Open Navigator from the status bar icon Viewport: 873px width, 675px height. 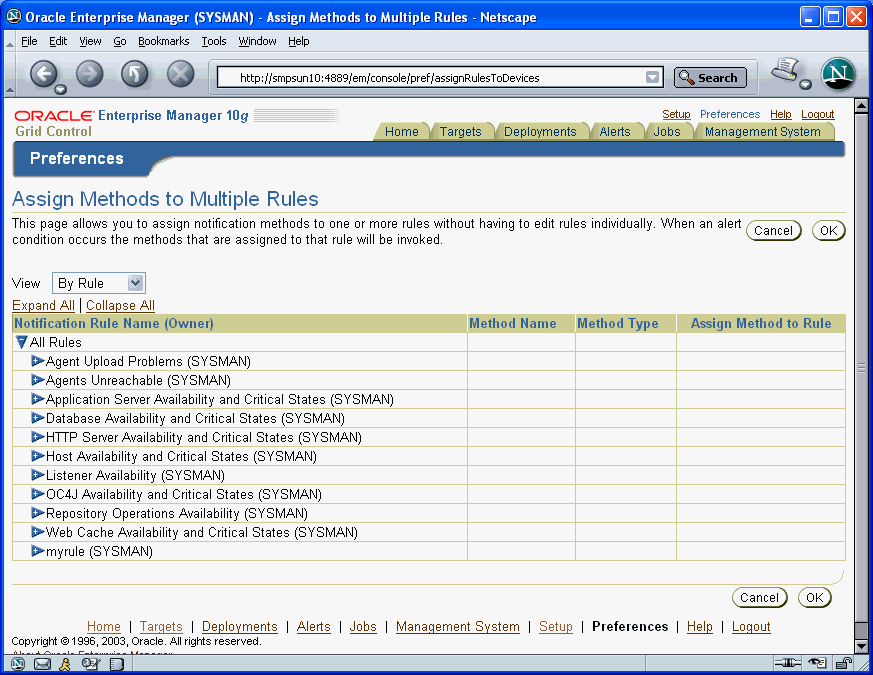16,662
